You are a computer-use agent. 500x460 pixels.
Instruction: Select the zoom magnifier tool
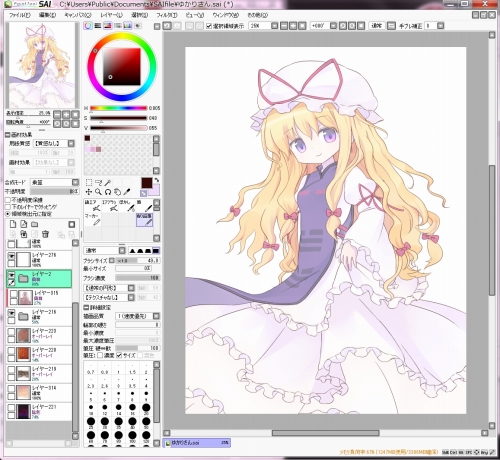click(x=98, y=192)
